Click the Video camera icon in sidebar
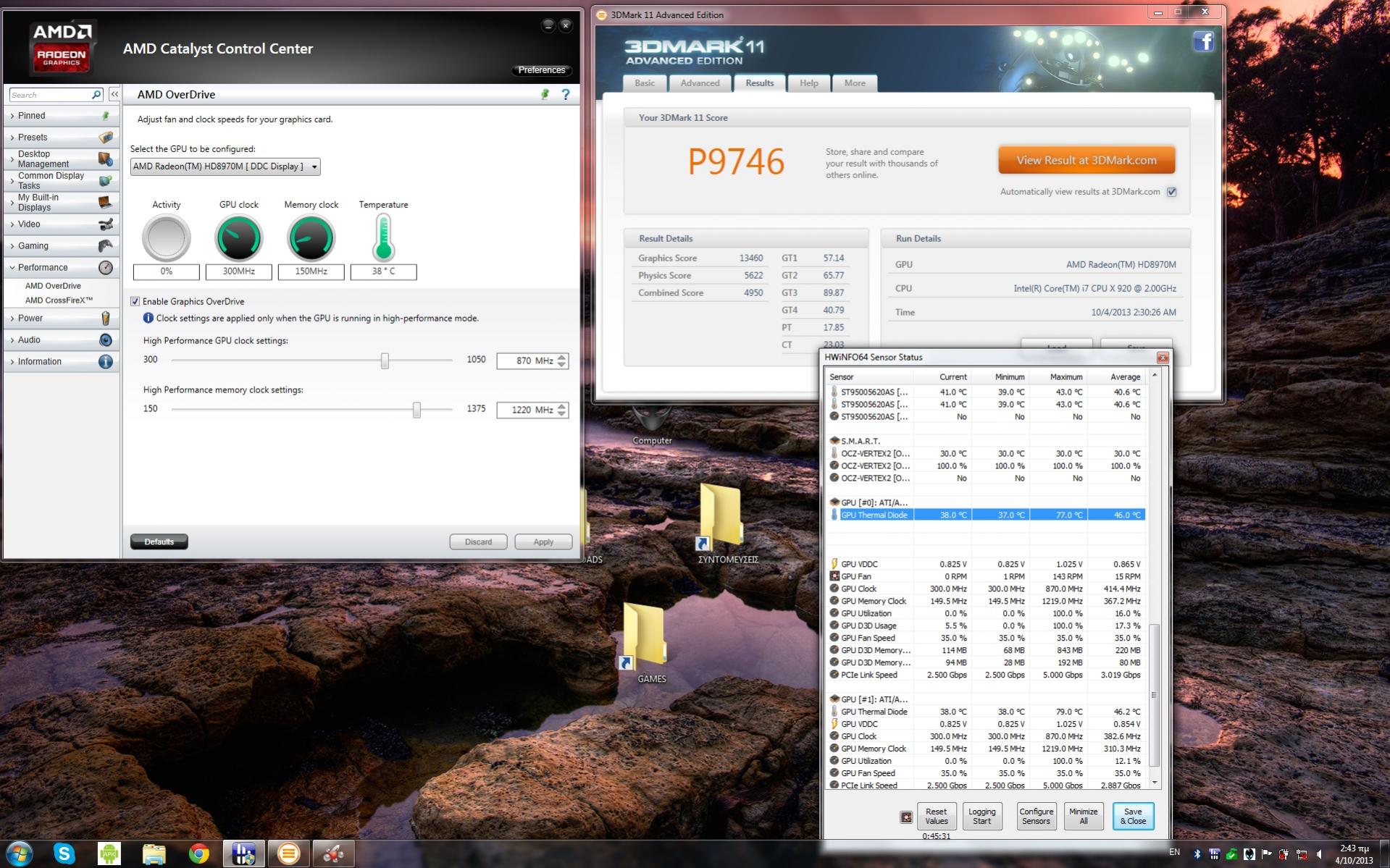Screen dimensions: 1390x868 coord(106,224)
